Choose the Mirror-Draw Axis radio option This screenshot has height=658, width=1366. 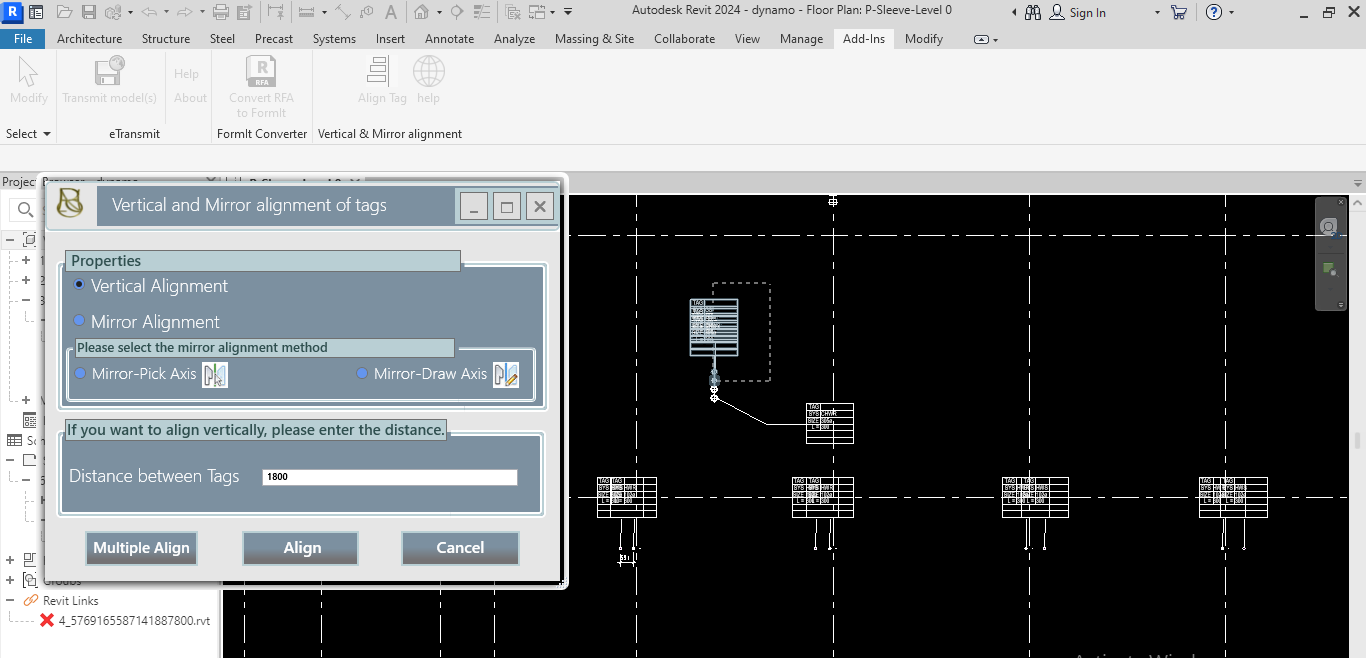coord(362,374)
